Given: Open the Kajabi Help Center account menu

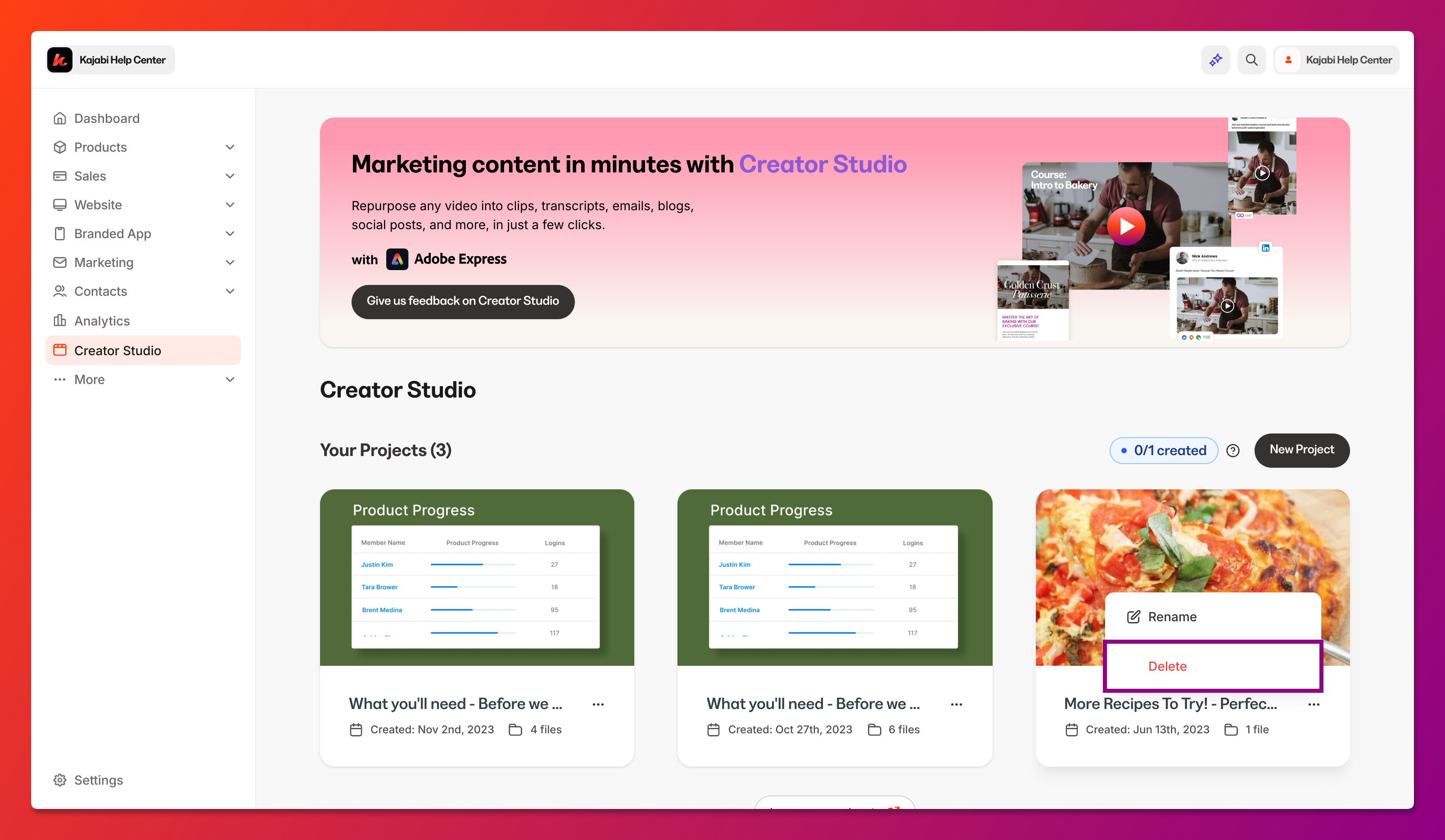Looking at the screenshot, I should click(1336, 59).
